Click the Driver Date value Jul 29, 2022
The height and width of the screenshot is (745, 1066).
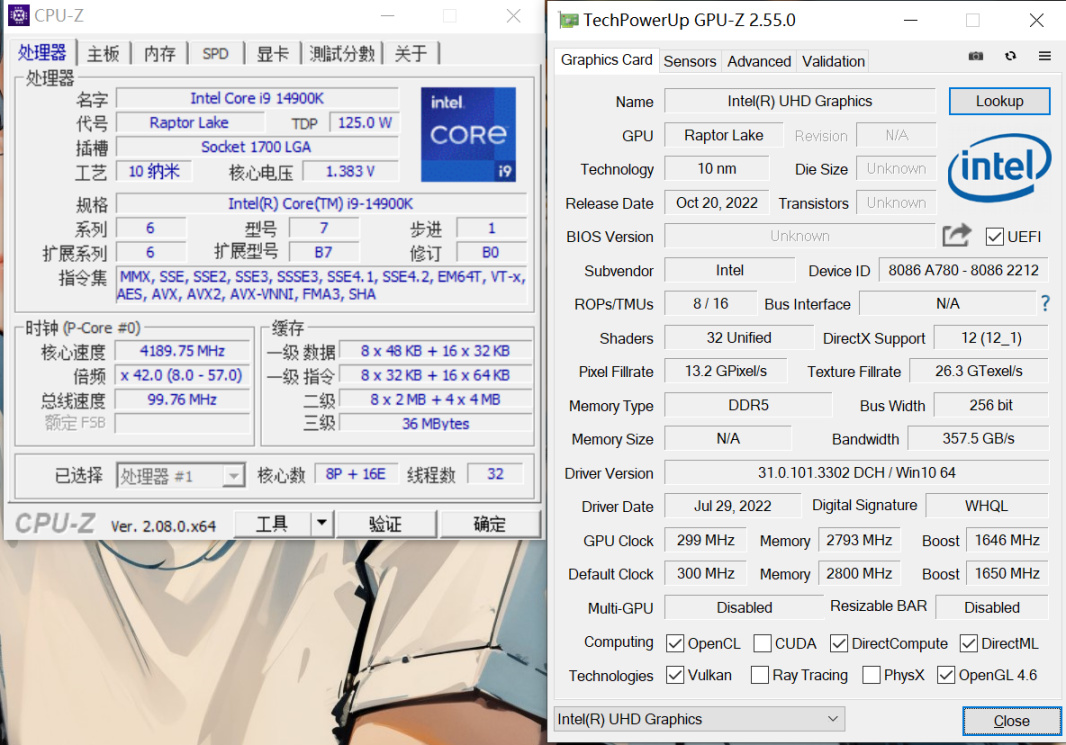732,506
